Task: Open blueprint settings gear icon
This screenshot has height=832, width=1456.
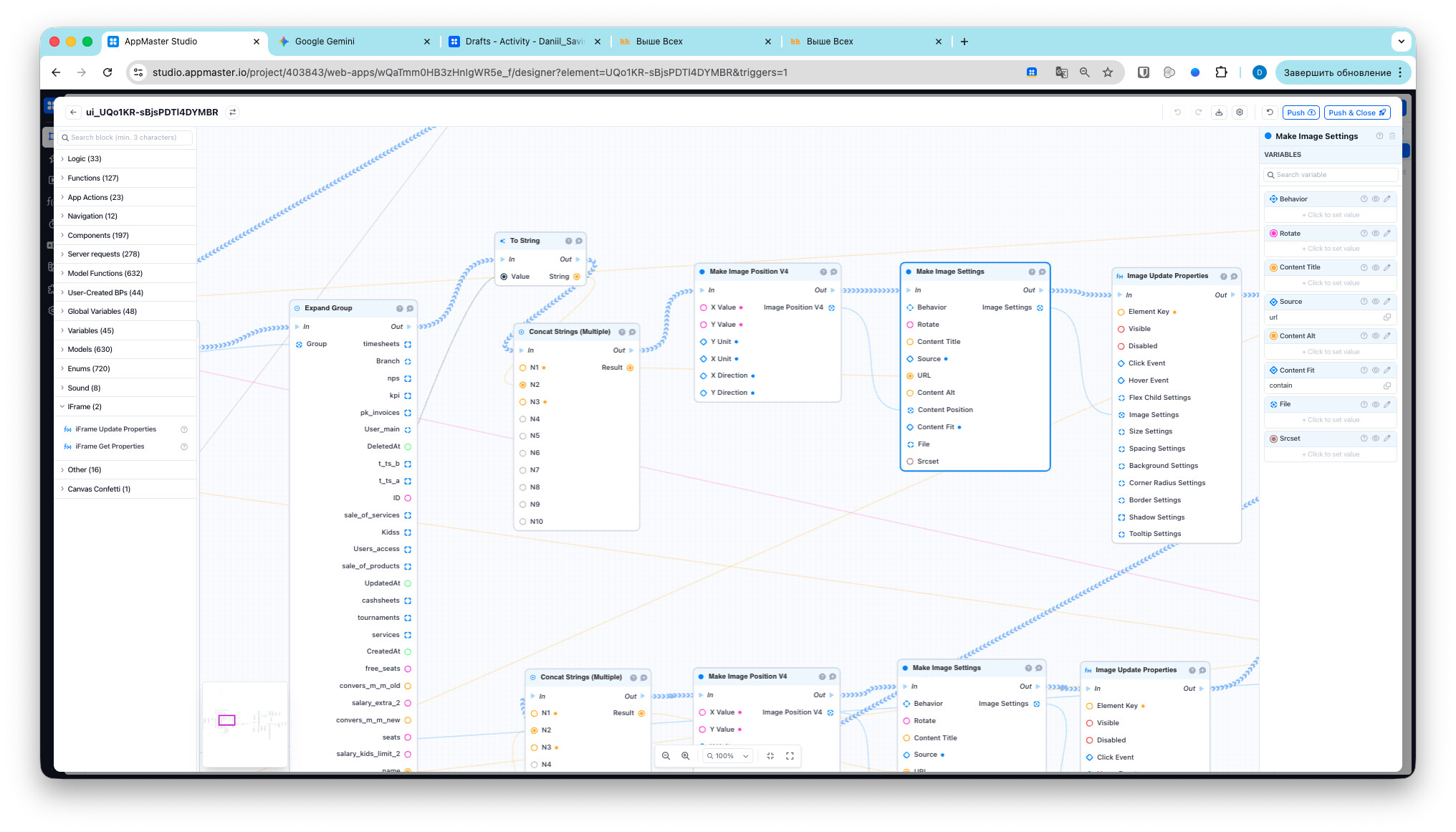Action: pos(1240,113)
